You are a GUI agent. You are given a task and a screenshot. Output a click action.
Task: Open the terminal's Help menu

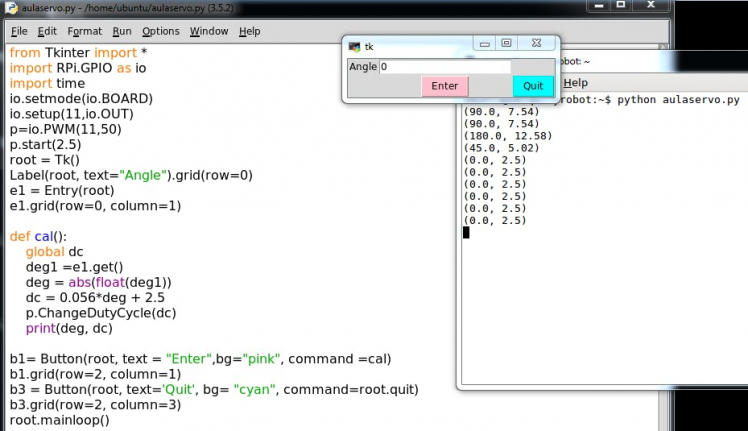[575, 83]
